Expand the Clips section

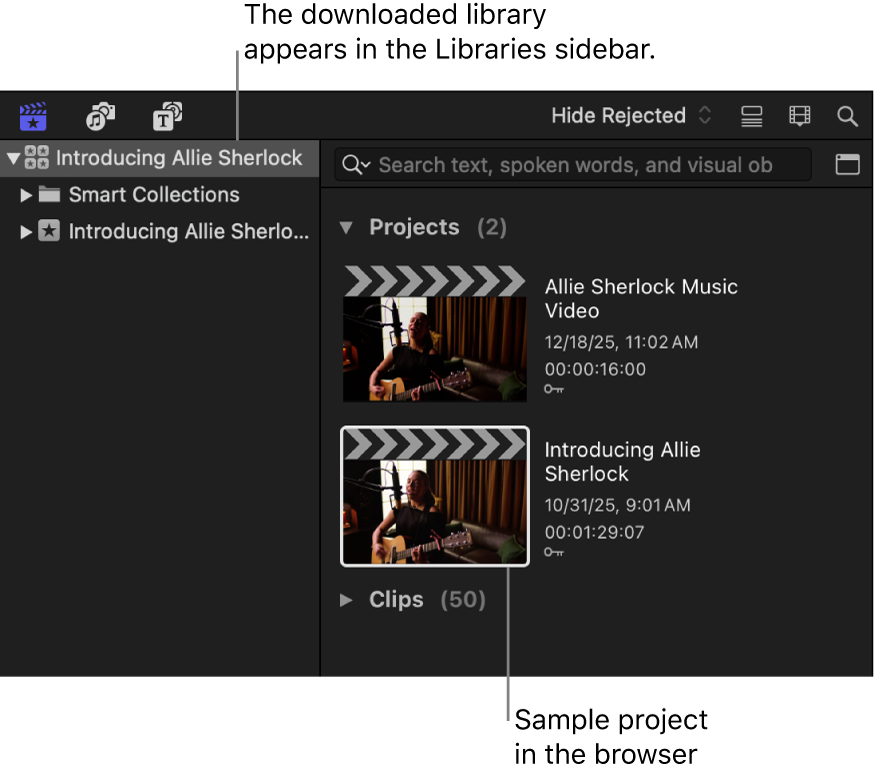tap(347, 600)
